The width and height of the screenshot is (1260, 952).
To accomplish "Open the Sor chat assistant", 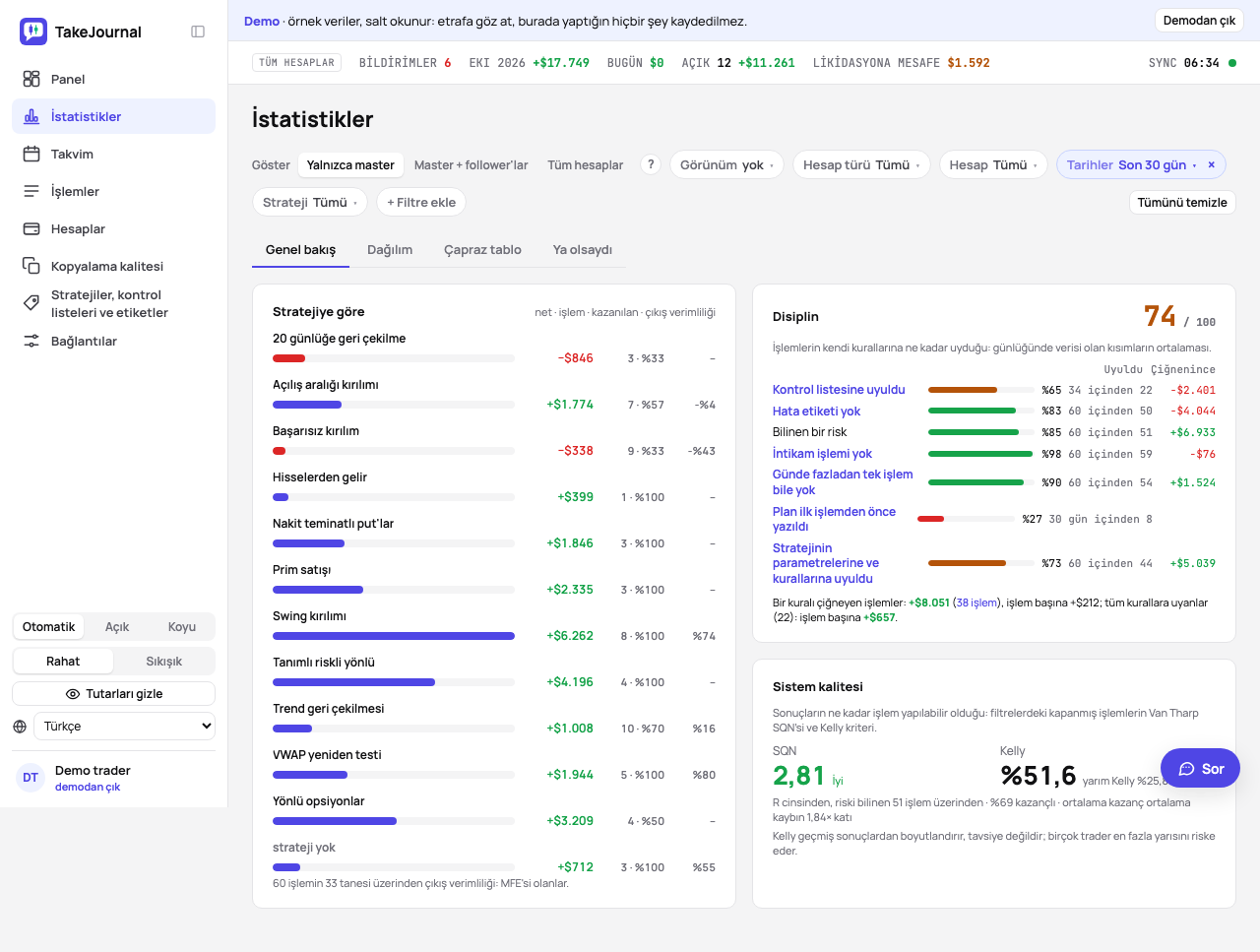I will (1200, 769).
